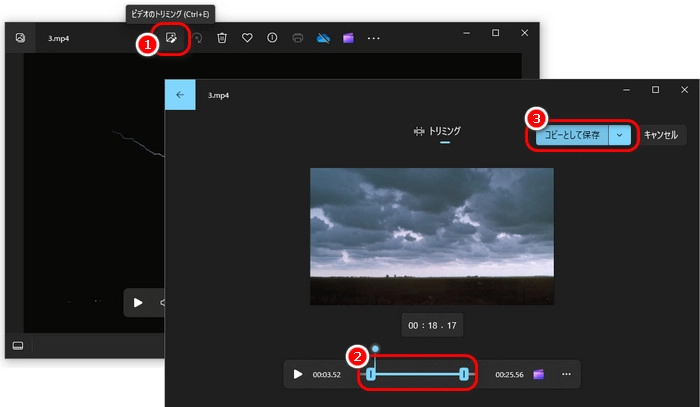Click the left trim start handle
Screen dimensions: 700x407
tap(371, 374)
